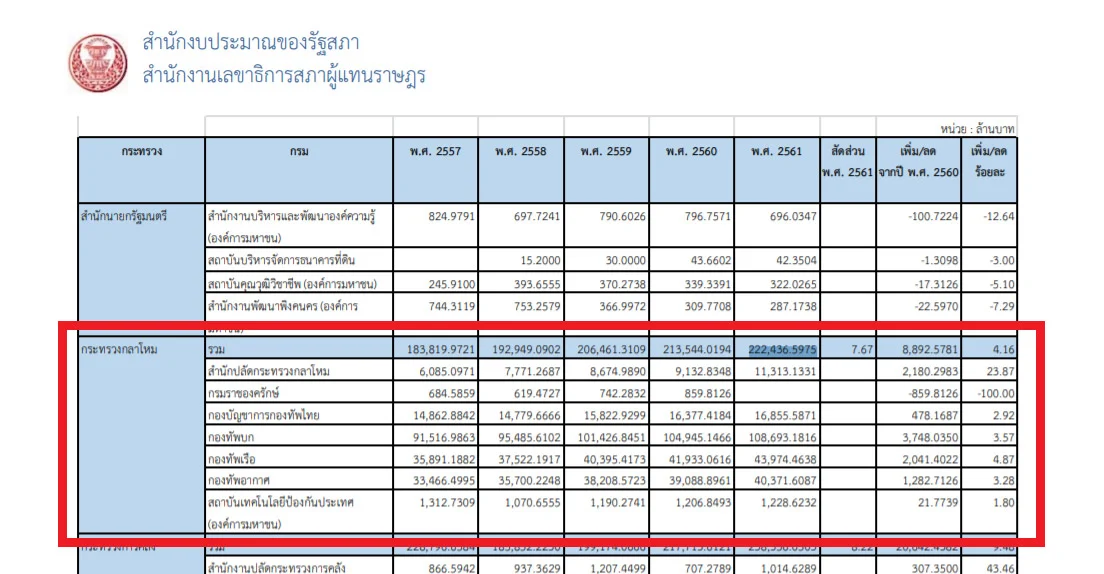Click the value 1,228.6232
The height and width of the screenshot is (574, 1104).
pos(788,502)
